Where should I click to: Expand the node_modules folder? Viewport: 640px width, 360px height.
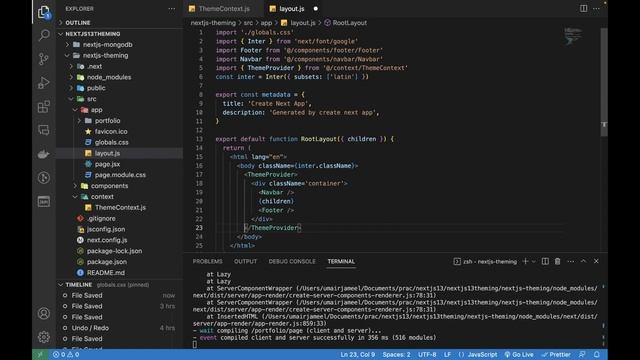click(109, 77)
